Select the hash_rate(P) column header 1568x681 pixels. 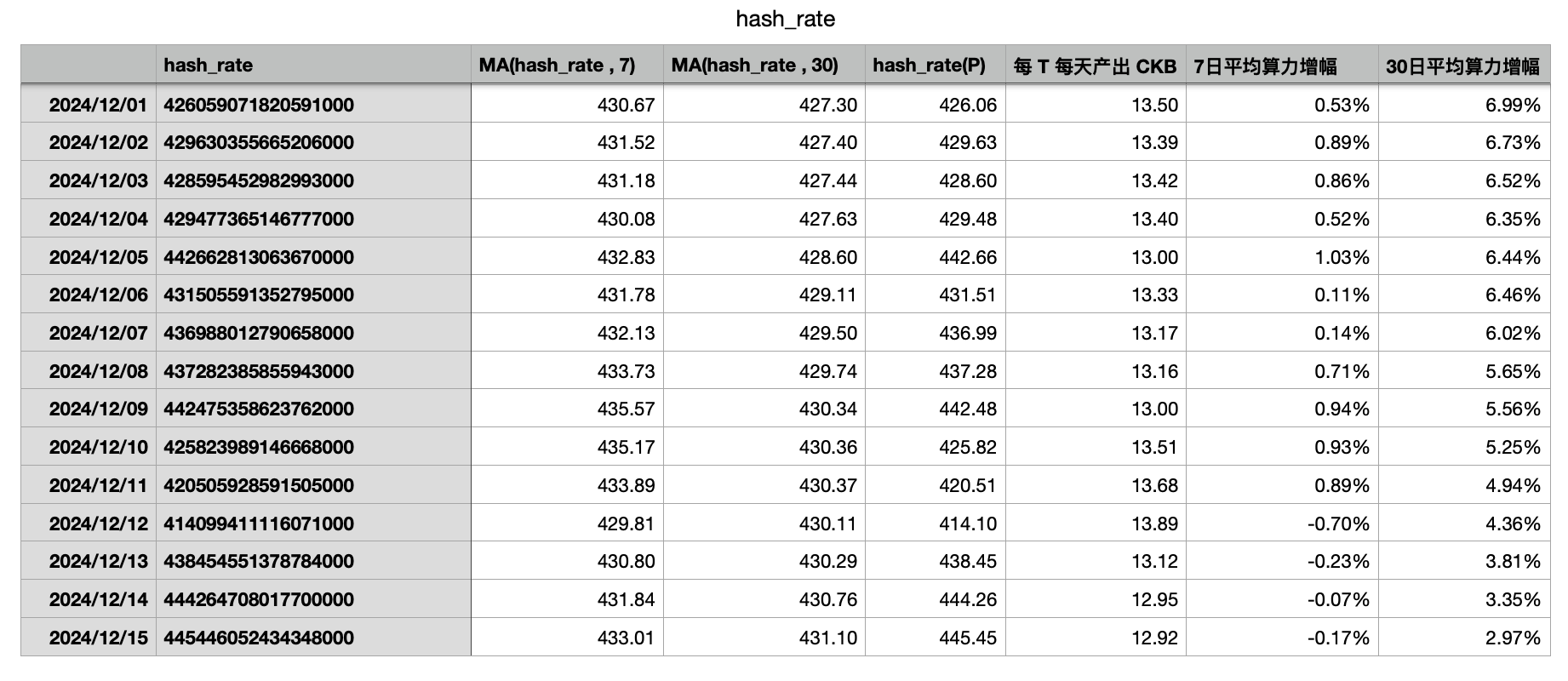929,66
